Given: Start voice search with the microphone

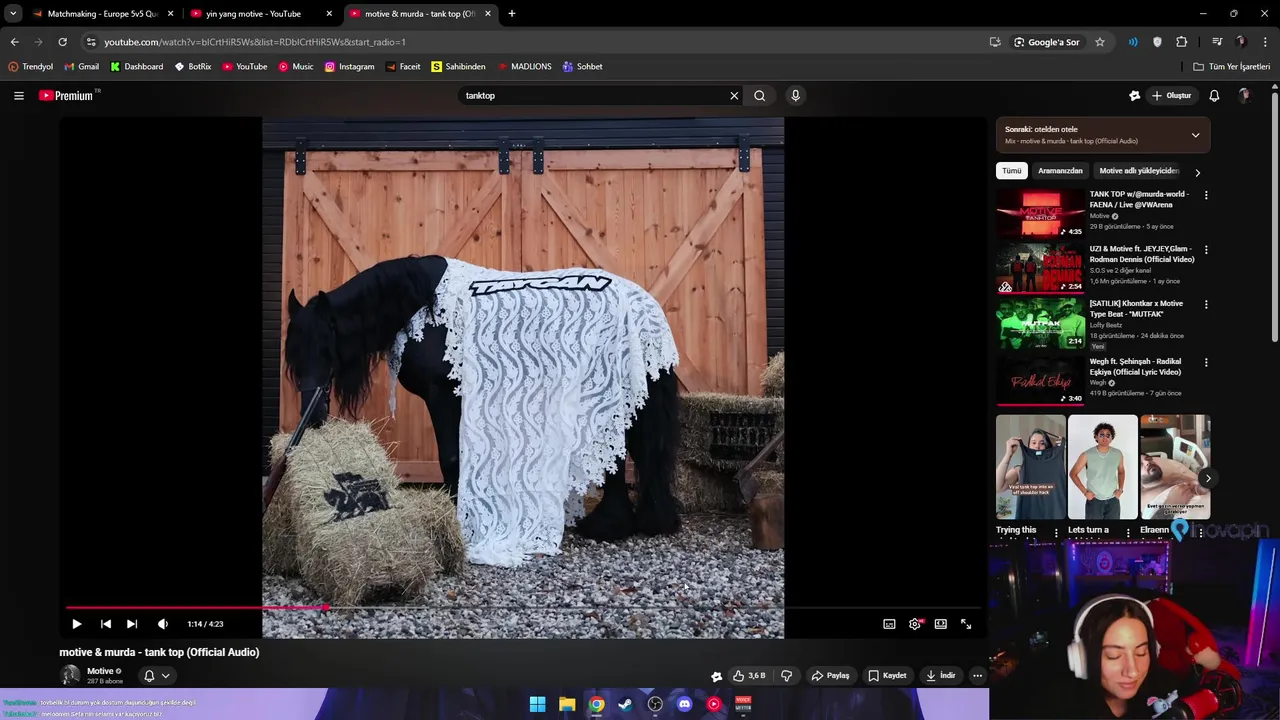Looking at the screenshot, I should (796, 96).
